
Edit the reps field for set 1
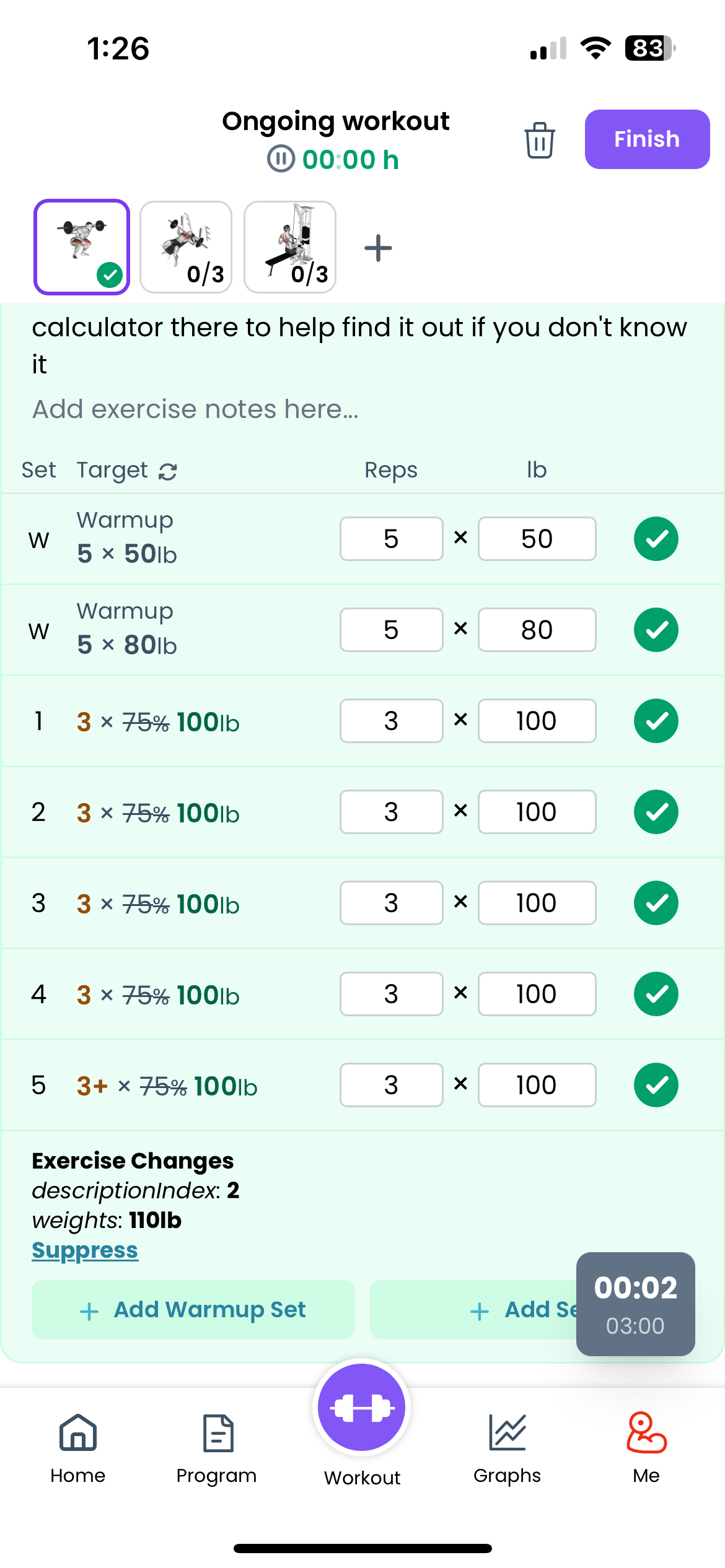[391, 721]
